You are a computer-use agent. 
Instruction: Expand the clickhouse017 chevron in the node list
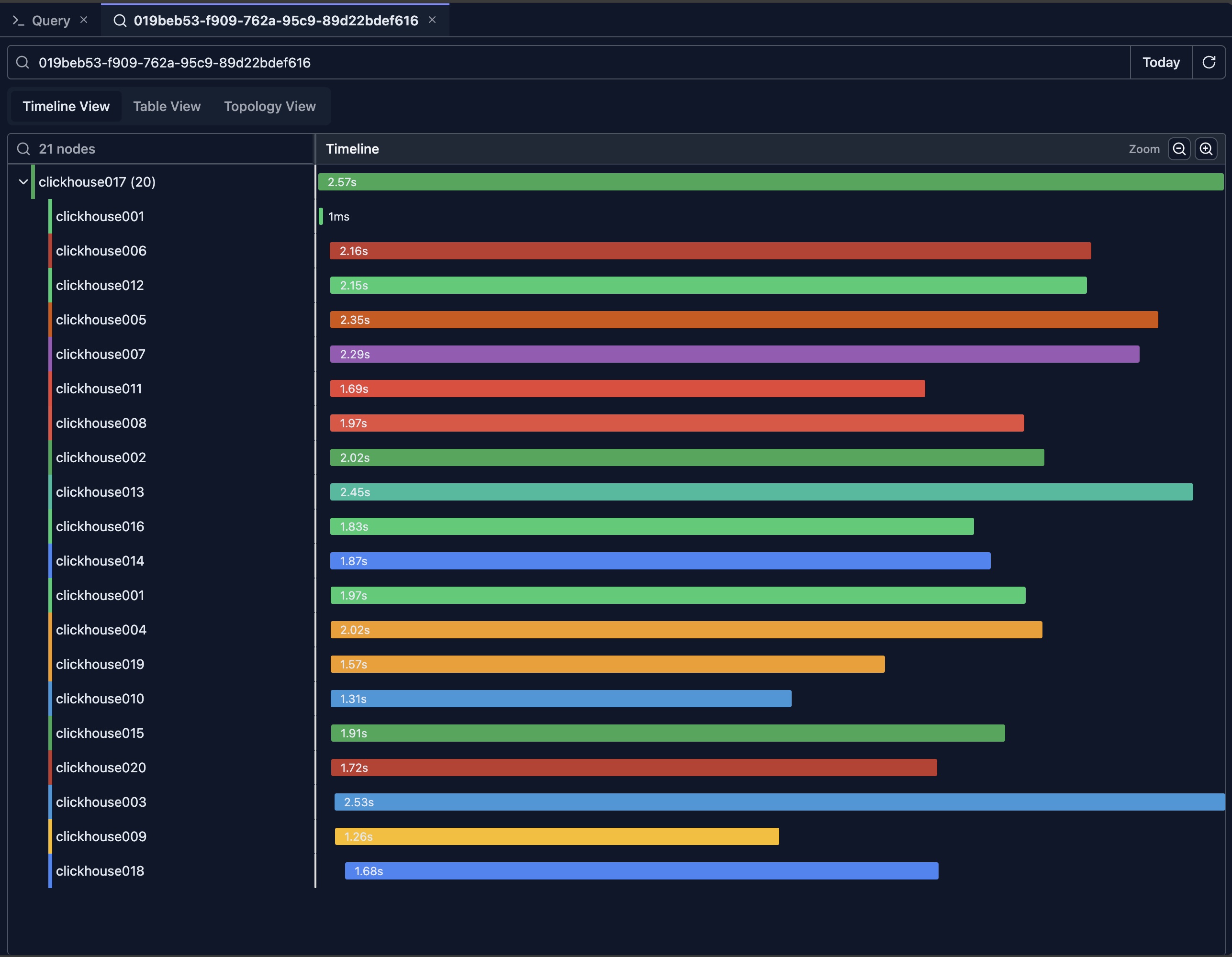pyautogui.click(x=23, y=181)
